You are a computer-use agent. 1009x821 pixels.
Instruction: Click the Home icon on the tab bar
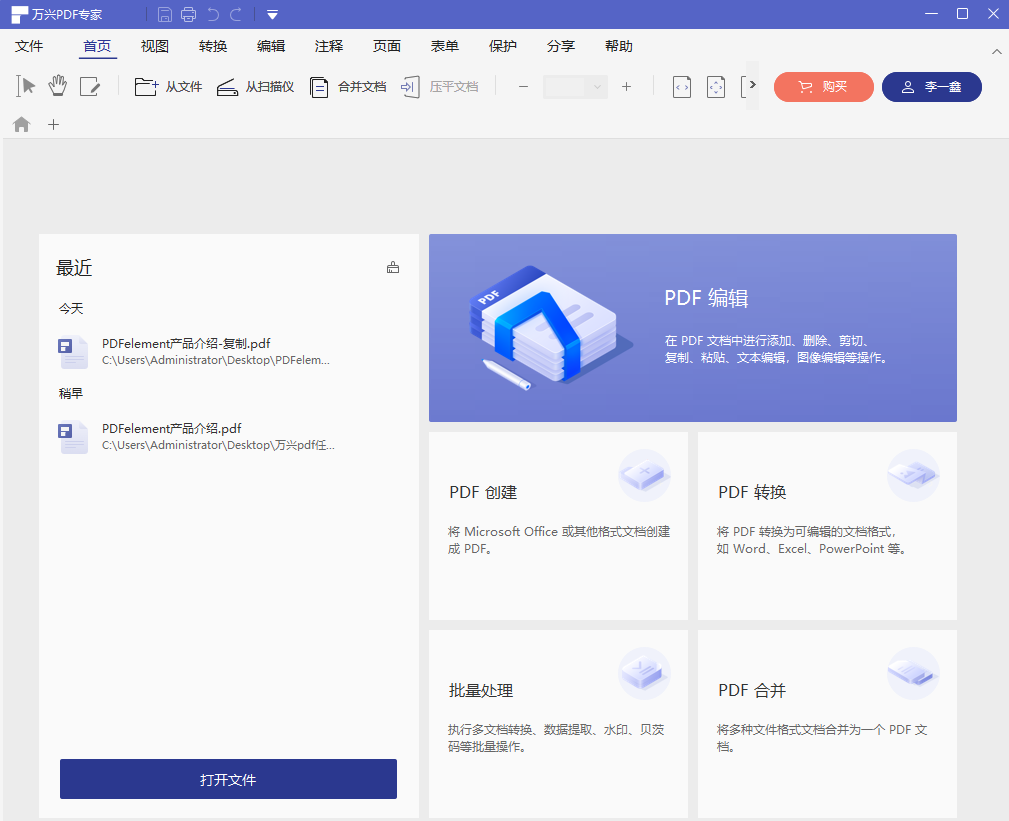pos(21,124)
